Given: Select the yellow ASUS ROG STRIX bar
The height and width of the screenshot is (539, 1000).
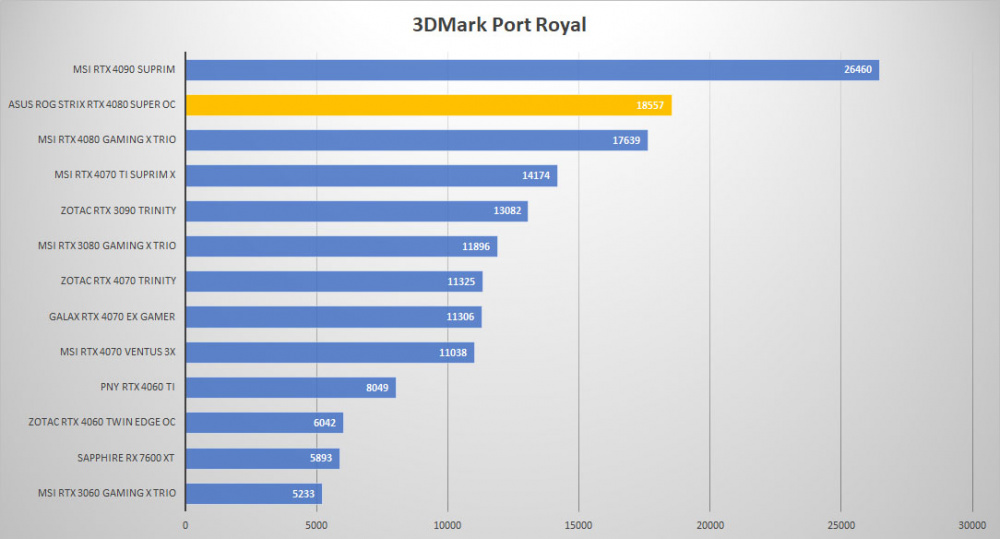Looking at the screenshot, I should pos(429,105).
